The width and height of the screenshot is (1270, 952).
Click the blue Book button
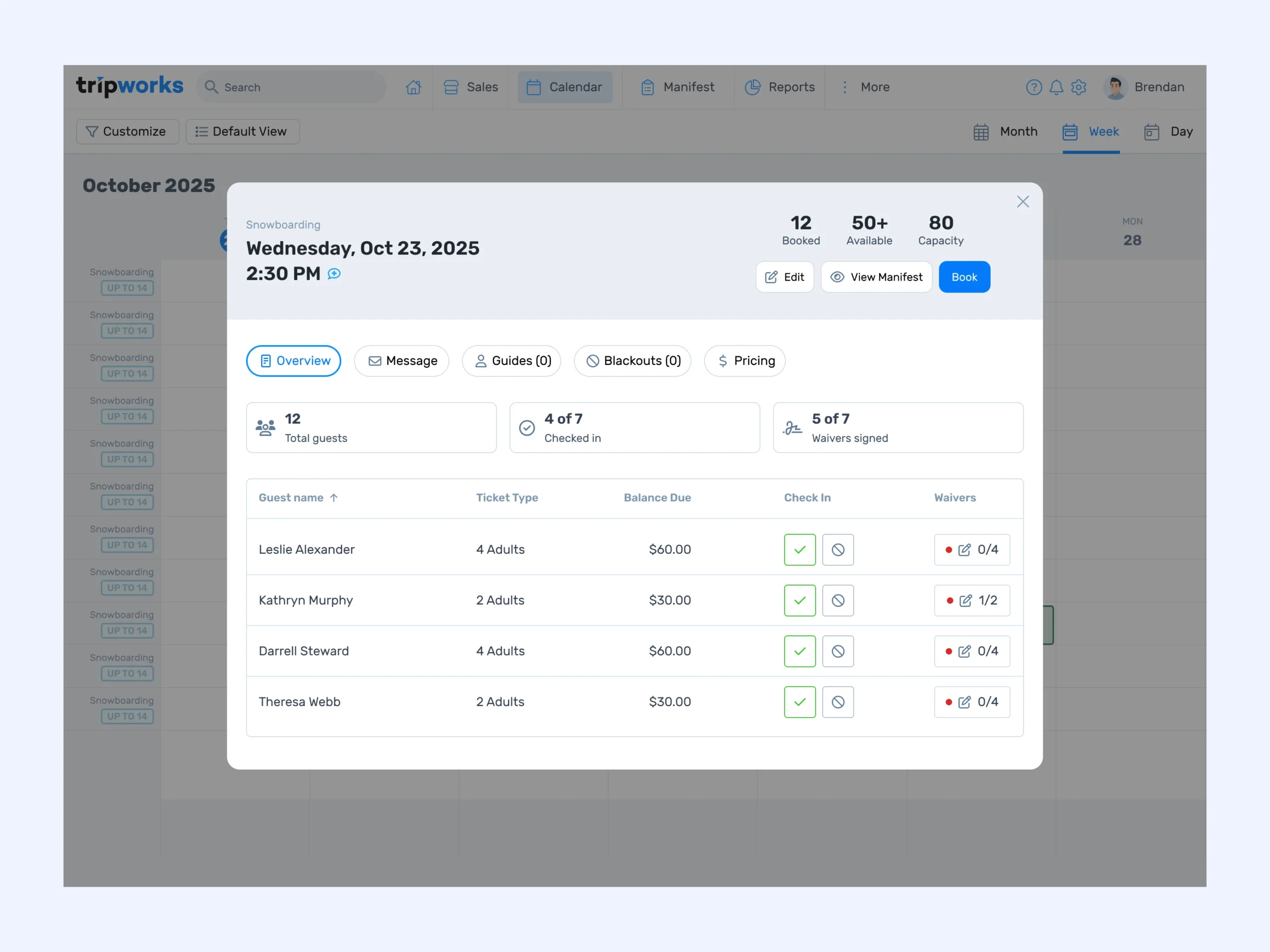pos(964,277)
